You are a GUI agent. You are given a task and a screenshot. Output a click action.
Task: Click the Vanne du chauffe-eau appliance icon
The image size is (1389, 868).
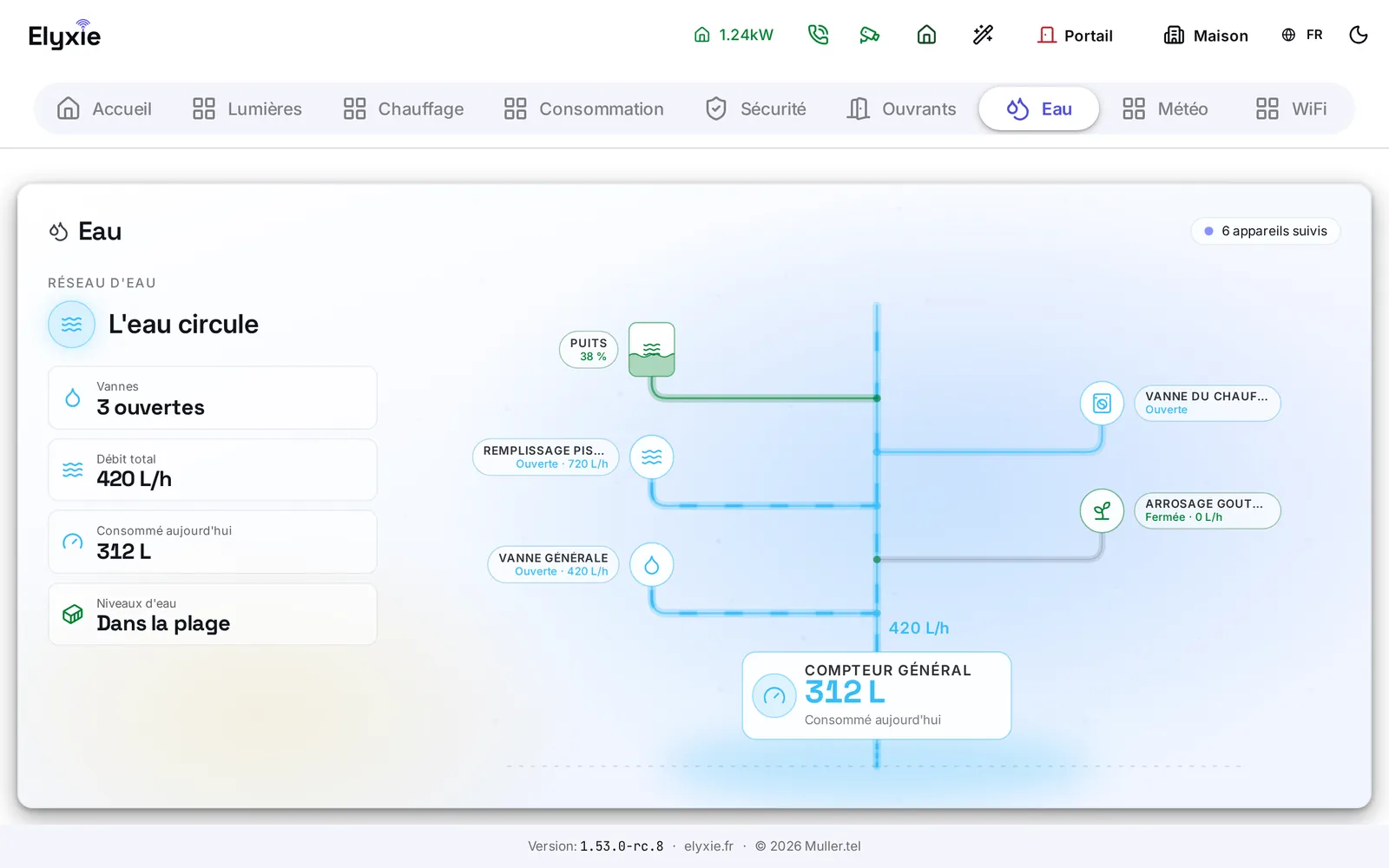(x=1102, y=404)
